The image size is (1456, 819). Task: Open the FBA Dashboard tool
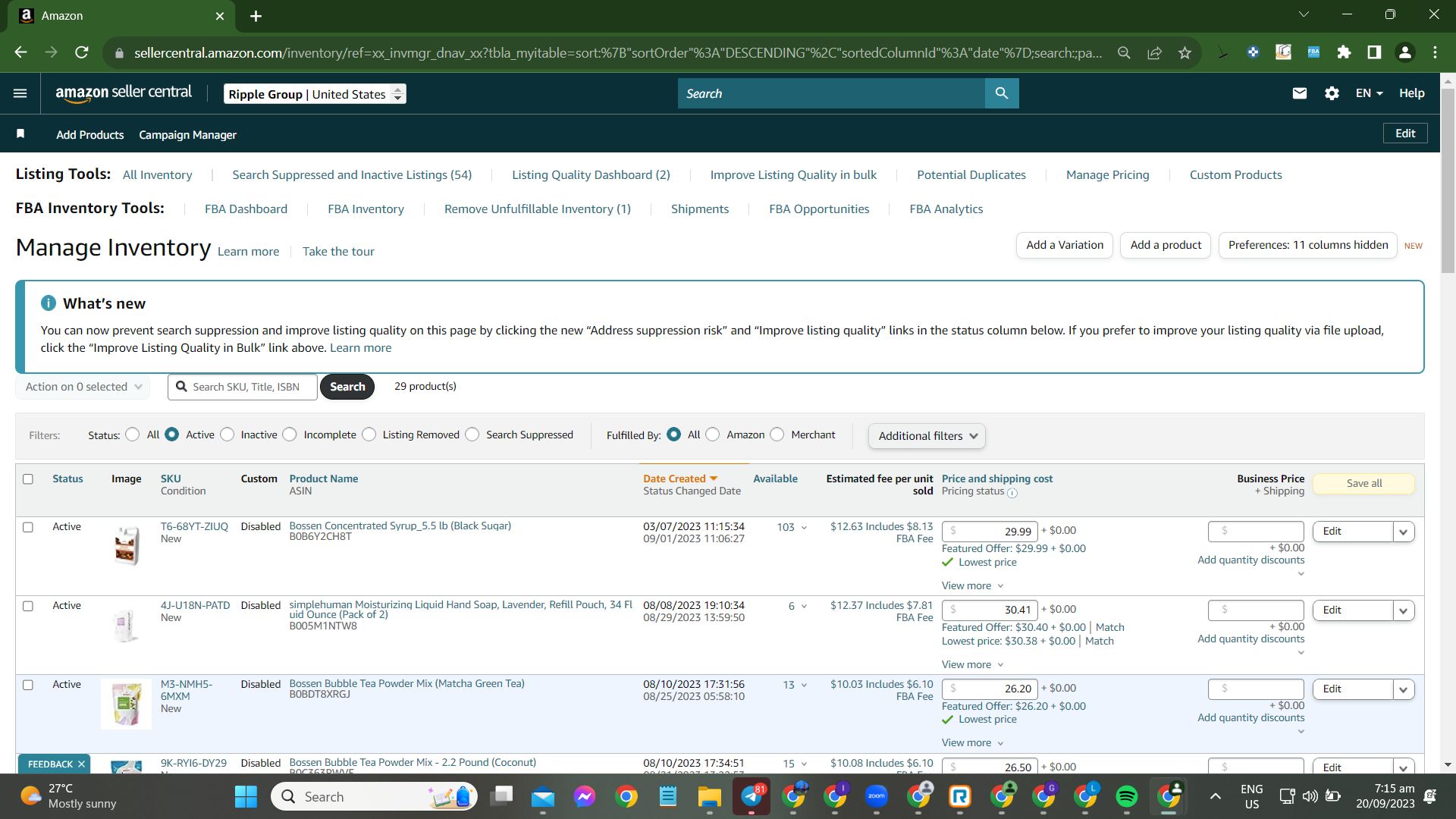[x=246, y=209]
